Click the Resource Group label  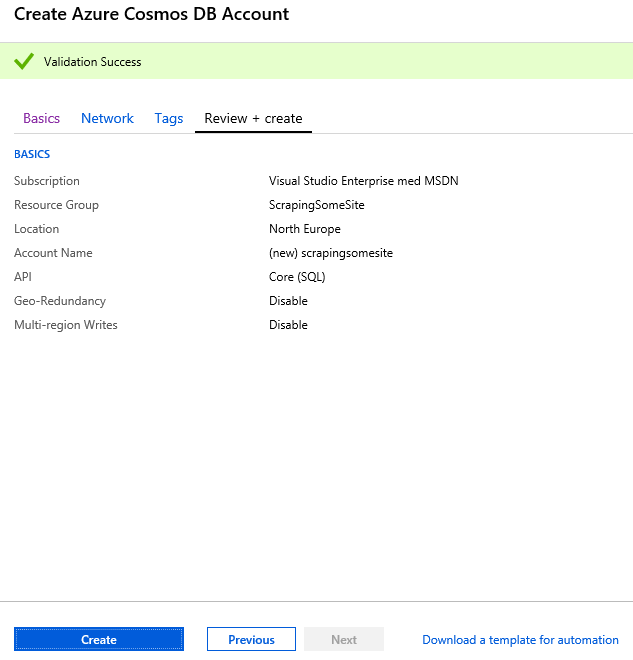pos(56,205)
